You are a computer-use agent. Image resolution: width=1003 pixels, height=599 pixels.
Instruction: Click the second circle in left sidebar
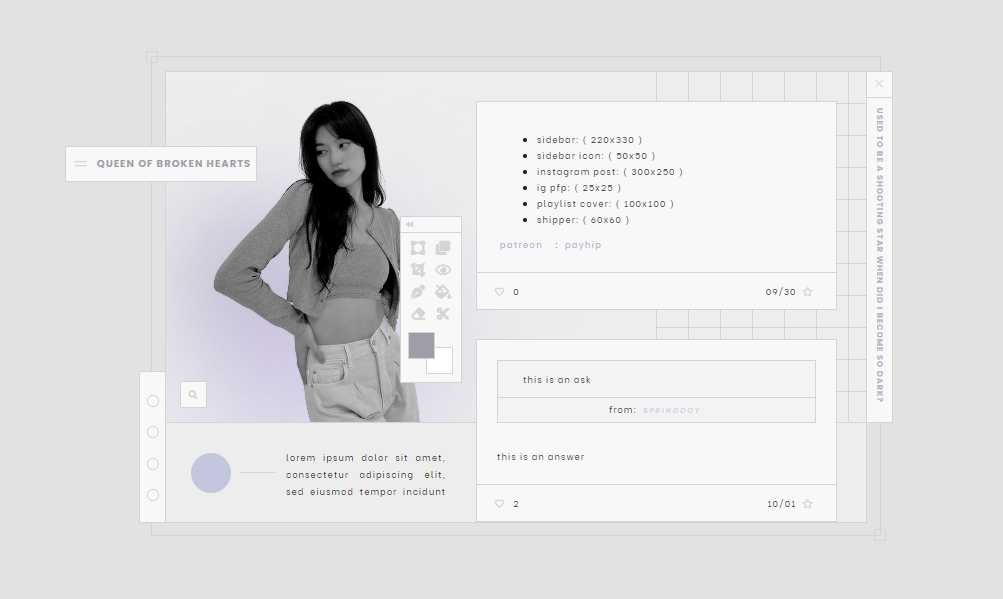pyautogui.click(x=153, y=433)
